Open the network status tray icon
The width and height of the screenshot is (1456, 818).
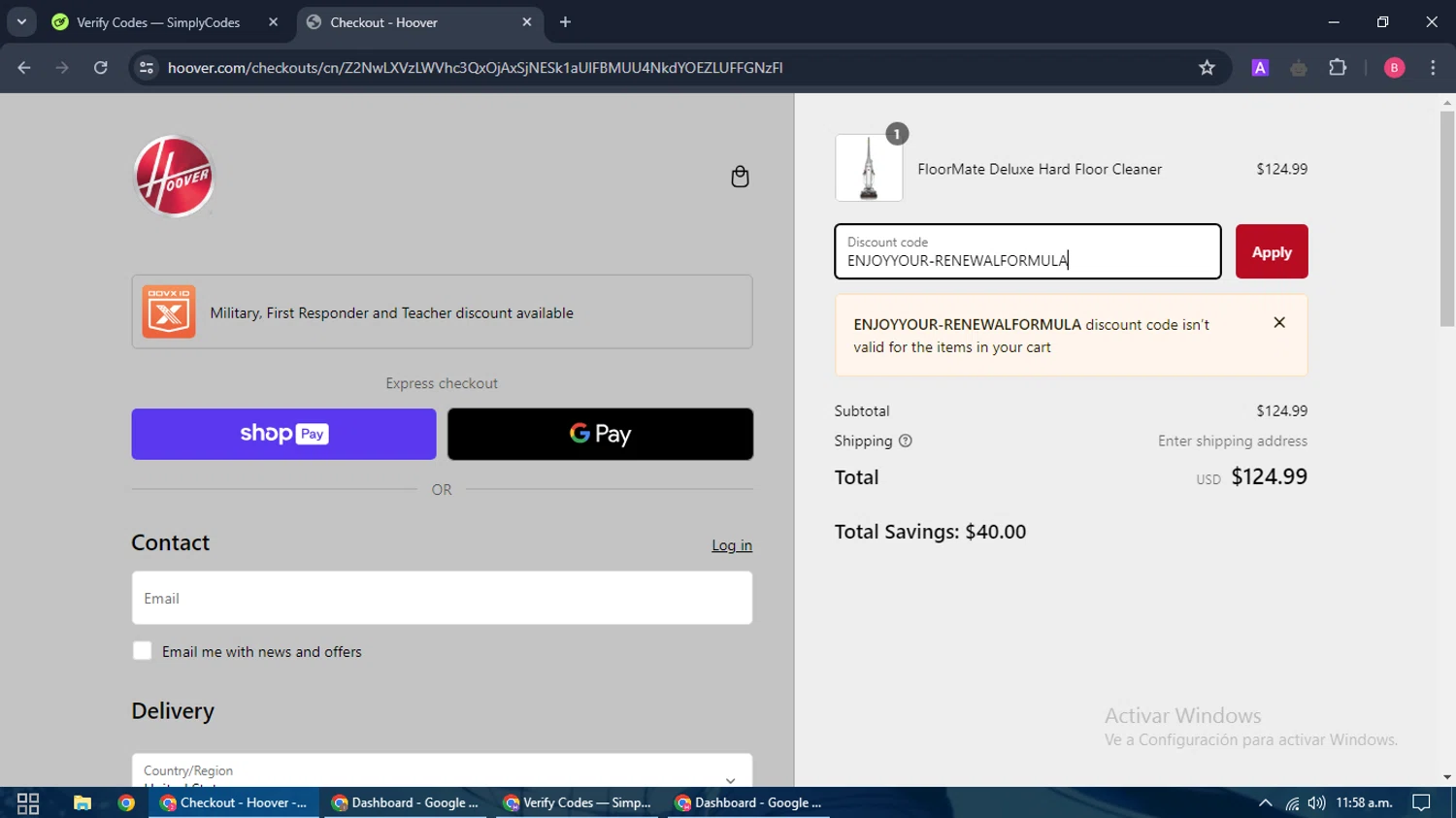pyautogui.click(x=1292, y=802)
